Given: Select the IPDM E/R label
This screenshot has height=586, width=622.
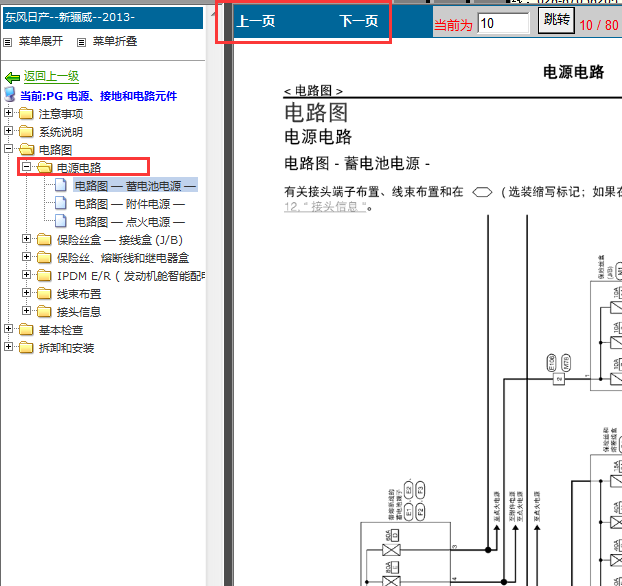Looking at the screenshot, I should 131,276.
